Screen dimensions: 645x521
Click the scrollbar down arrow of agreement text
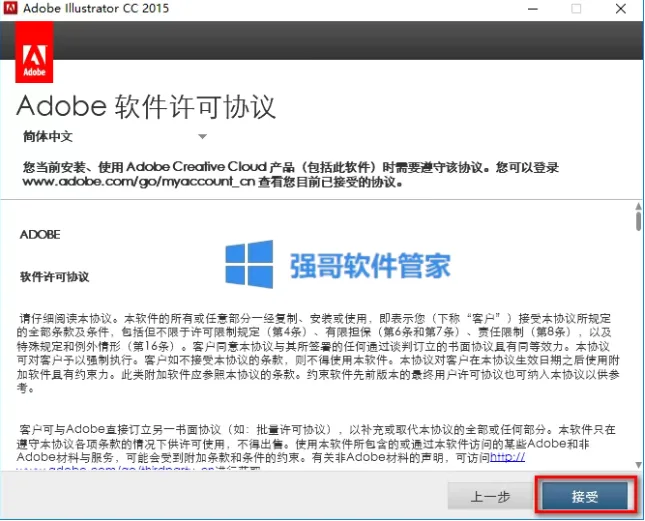point(638,465)
